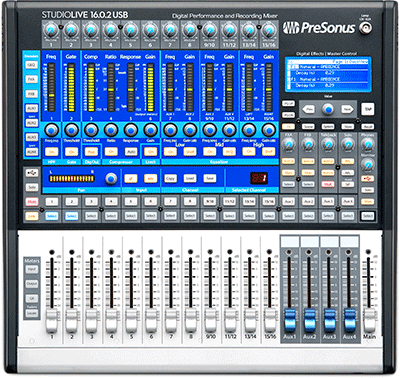
Task: Toggle the Compressor Auto button
Action: tap(131, 152)
